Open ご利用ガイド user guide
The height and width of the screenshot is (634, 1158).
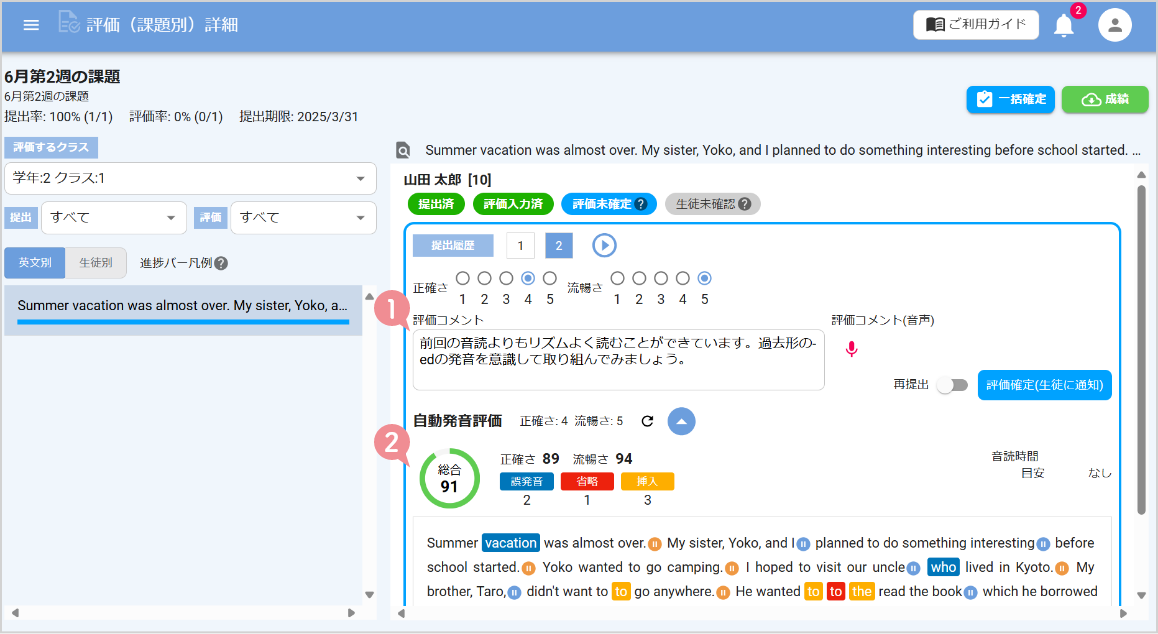tap(976, 24)
